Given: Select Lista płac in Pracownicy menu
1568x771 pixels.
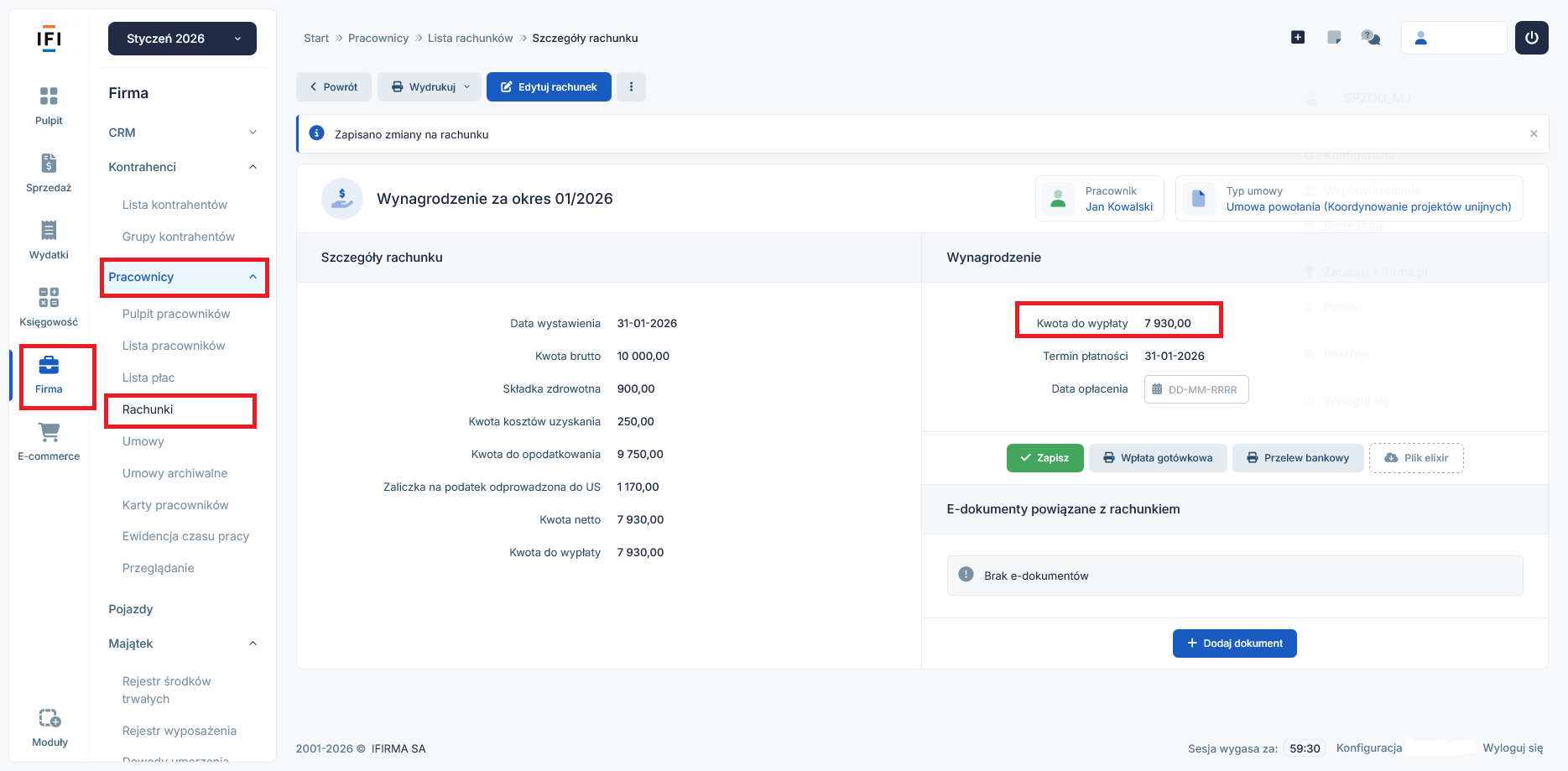Looking at the screenshot, I should pos(148,378).
